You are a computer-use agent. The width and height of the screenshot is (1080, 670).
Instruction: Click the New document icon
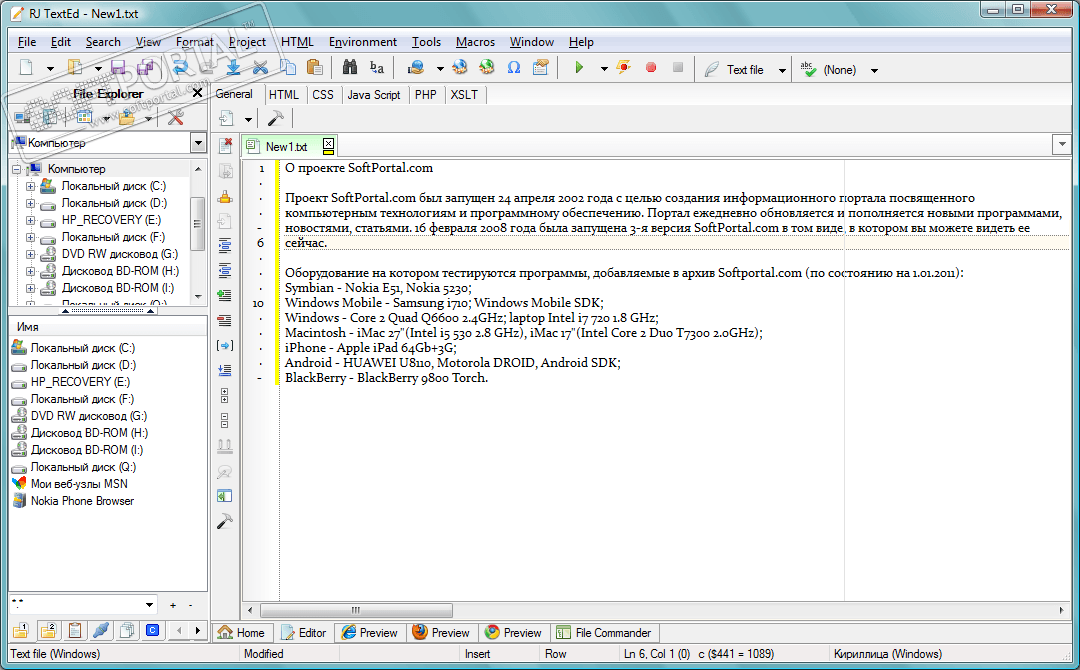26,67
